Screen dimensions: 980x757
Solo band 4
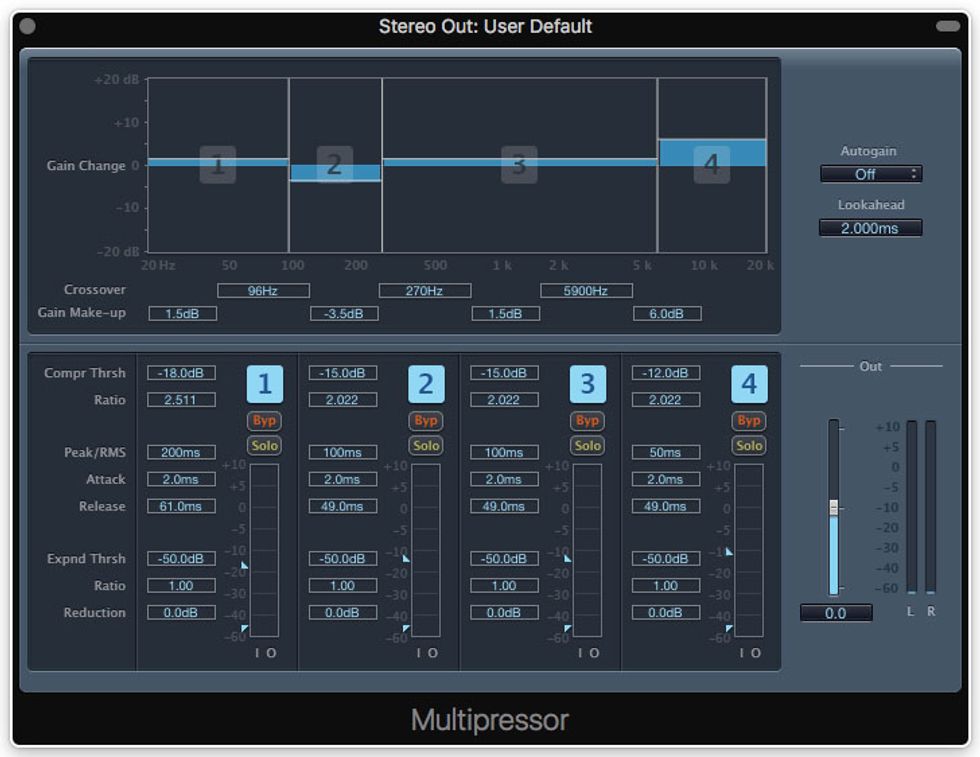pos(749,446)
